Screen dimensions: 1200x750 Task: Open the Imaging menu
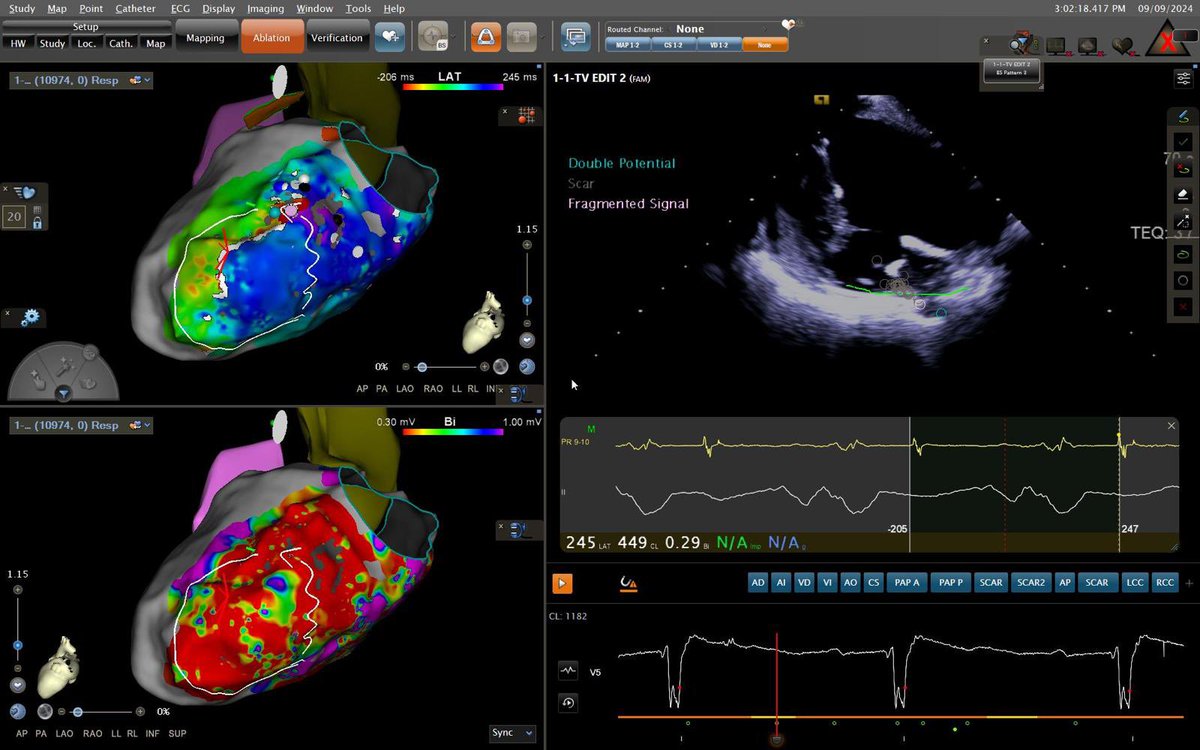tap(265, 8)
